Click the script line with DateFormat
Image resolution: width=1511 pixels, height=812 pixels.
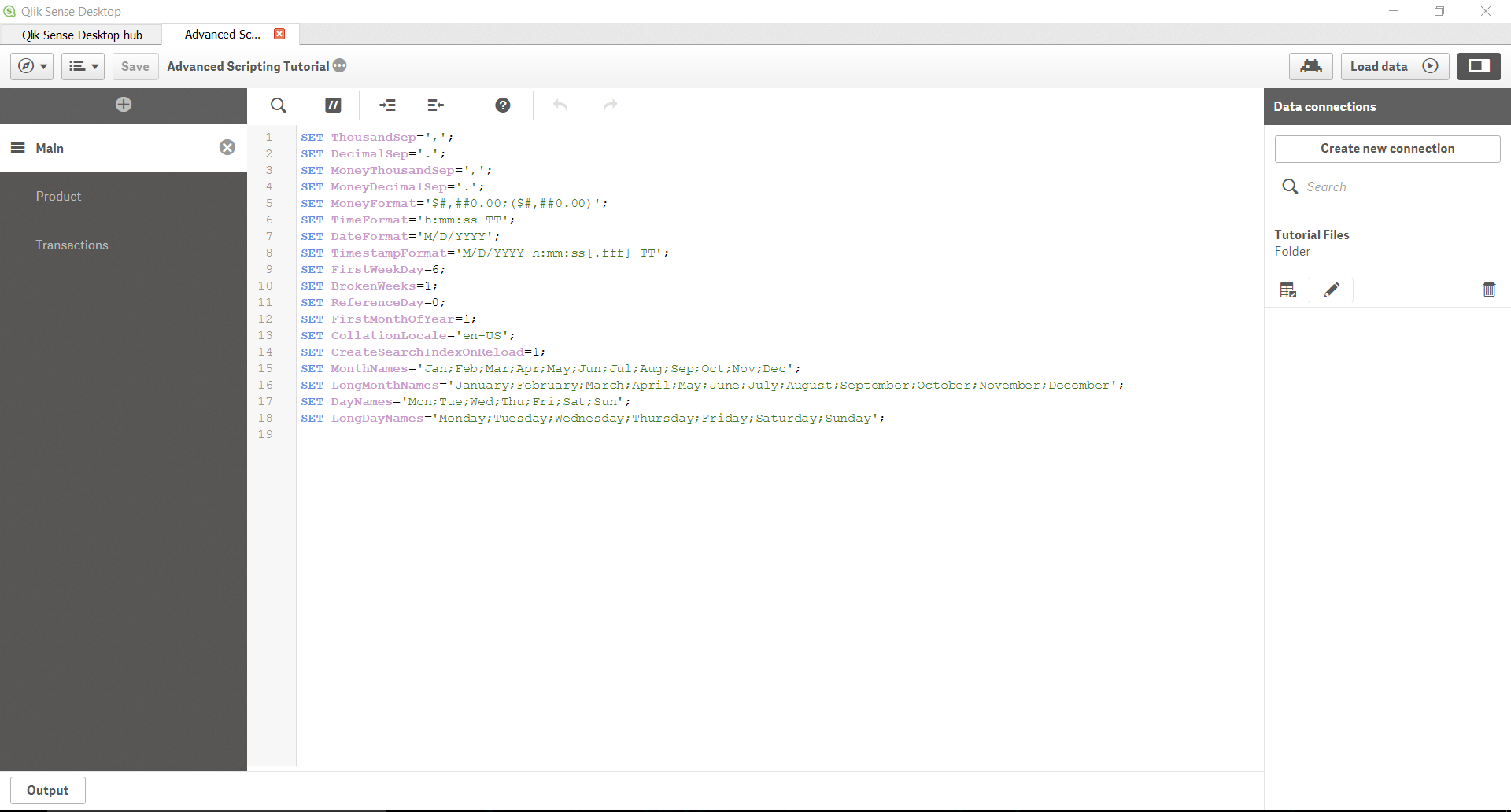pyautogui.click(x=400, y=237)
